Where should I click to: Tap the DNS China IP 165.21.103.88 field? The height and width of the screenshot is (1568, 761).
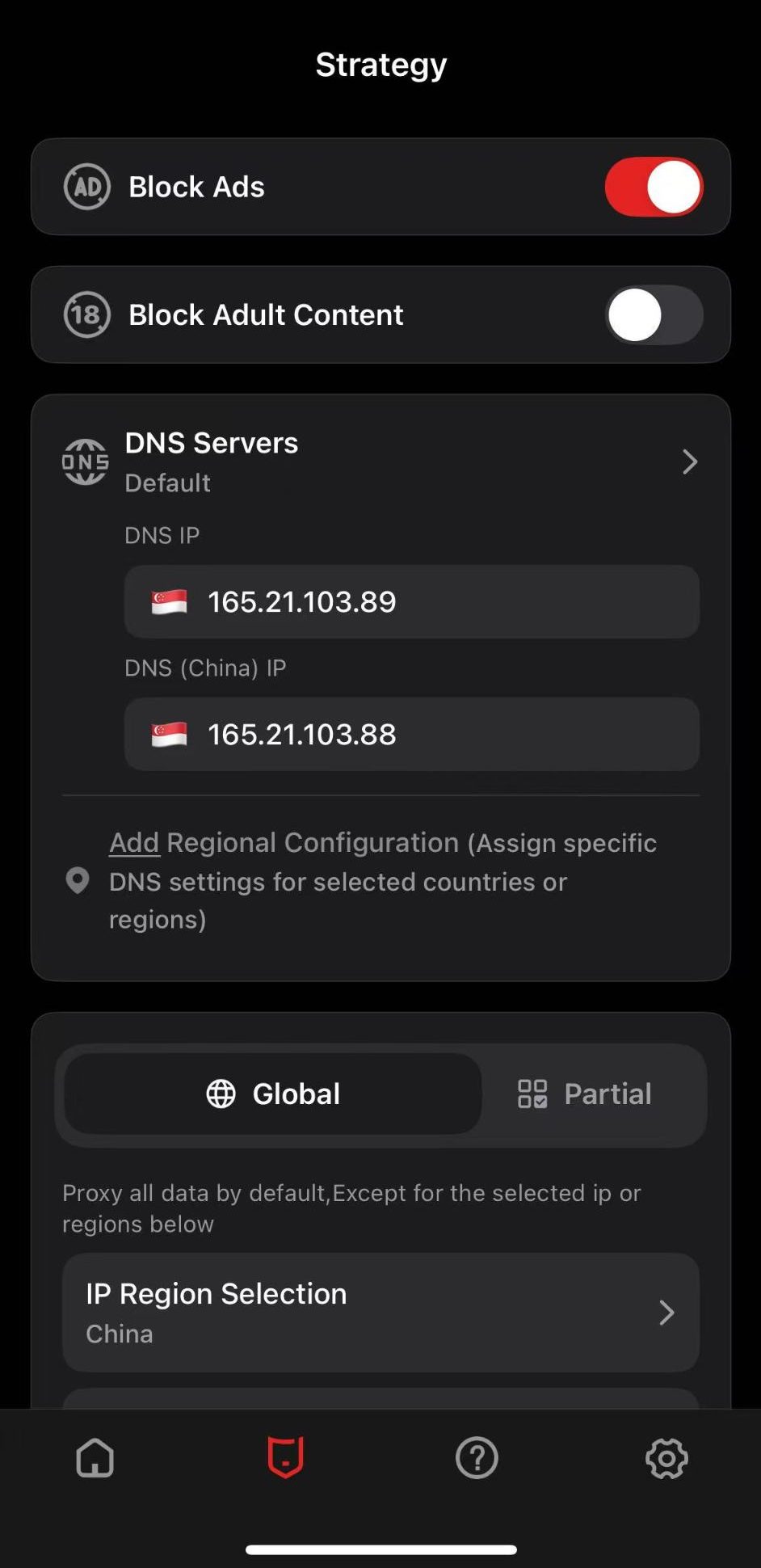pos(412,735)
